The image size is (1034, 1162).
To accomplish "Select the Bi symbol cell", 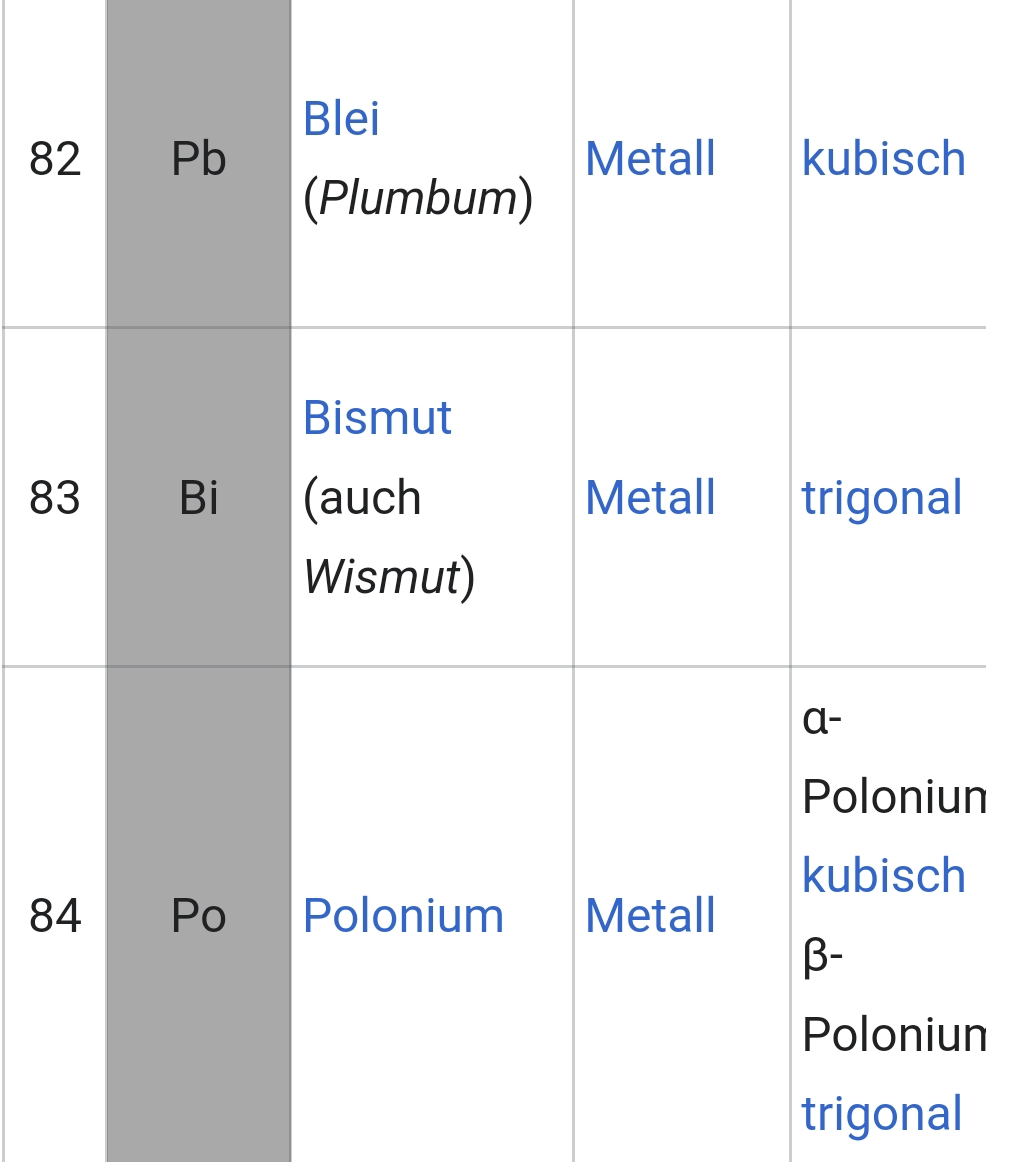I will click(199, 497).
